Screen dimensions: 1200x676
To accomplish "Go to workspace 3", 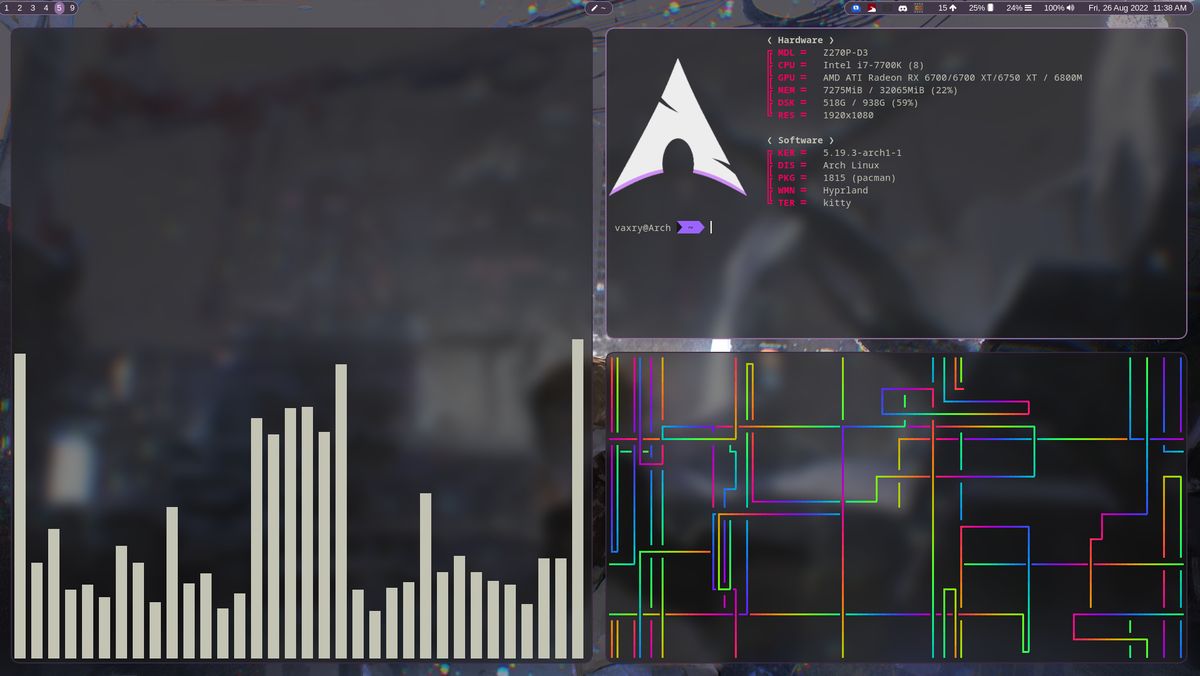I will coord(32,7).
